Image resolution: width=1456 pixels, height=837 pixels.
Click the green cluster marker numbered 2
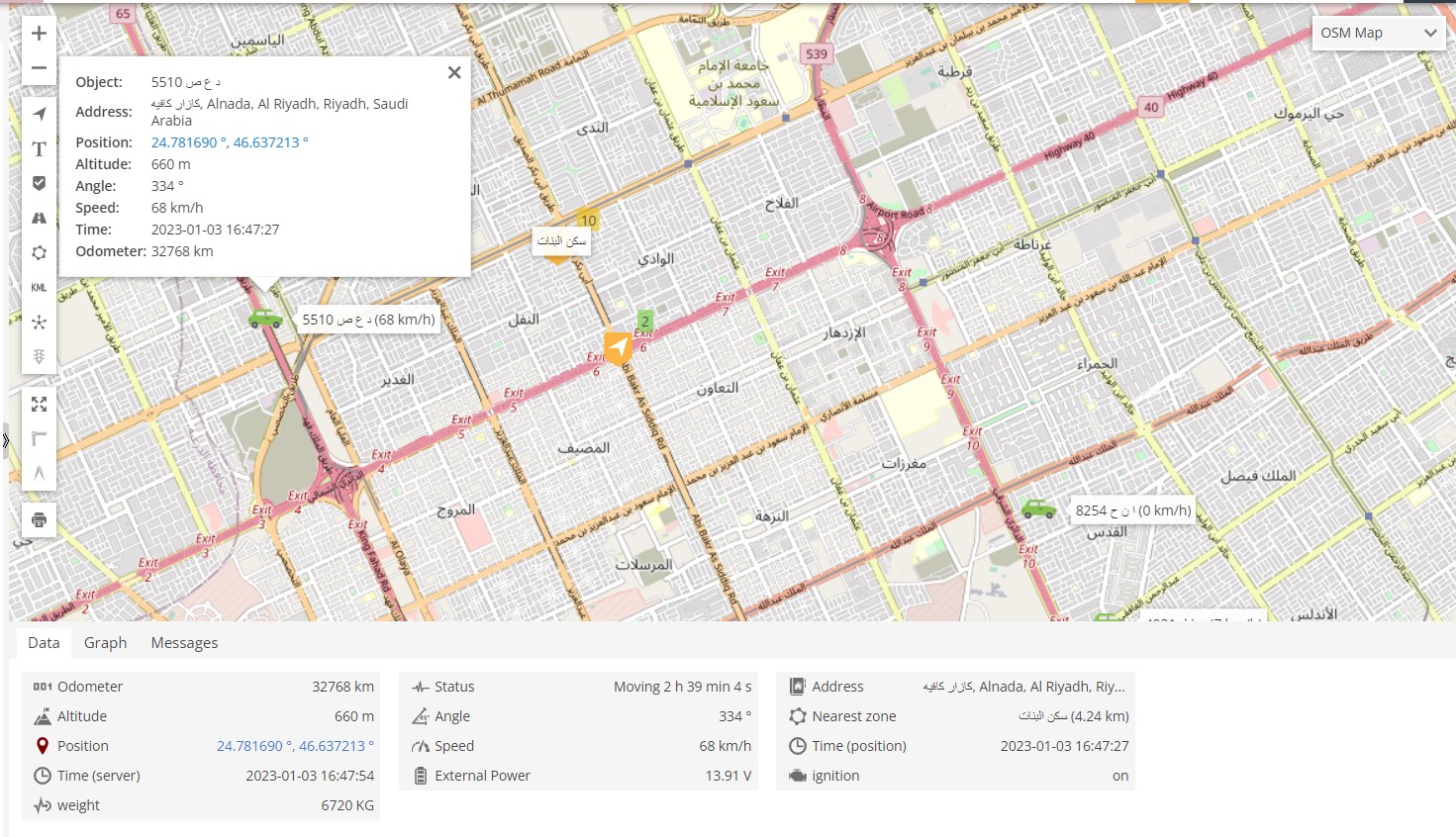point(645,321)
